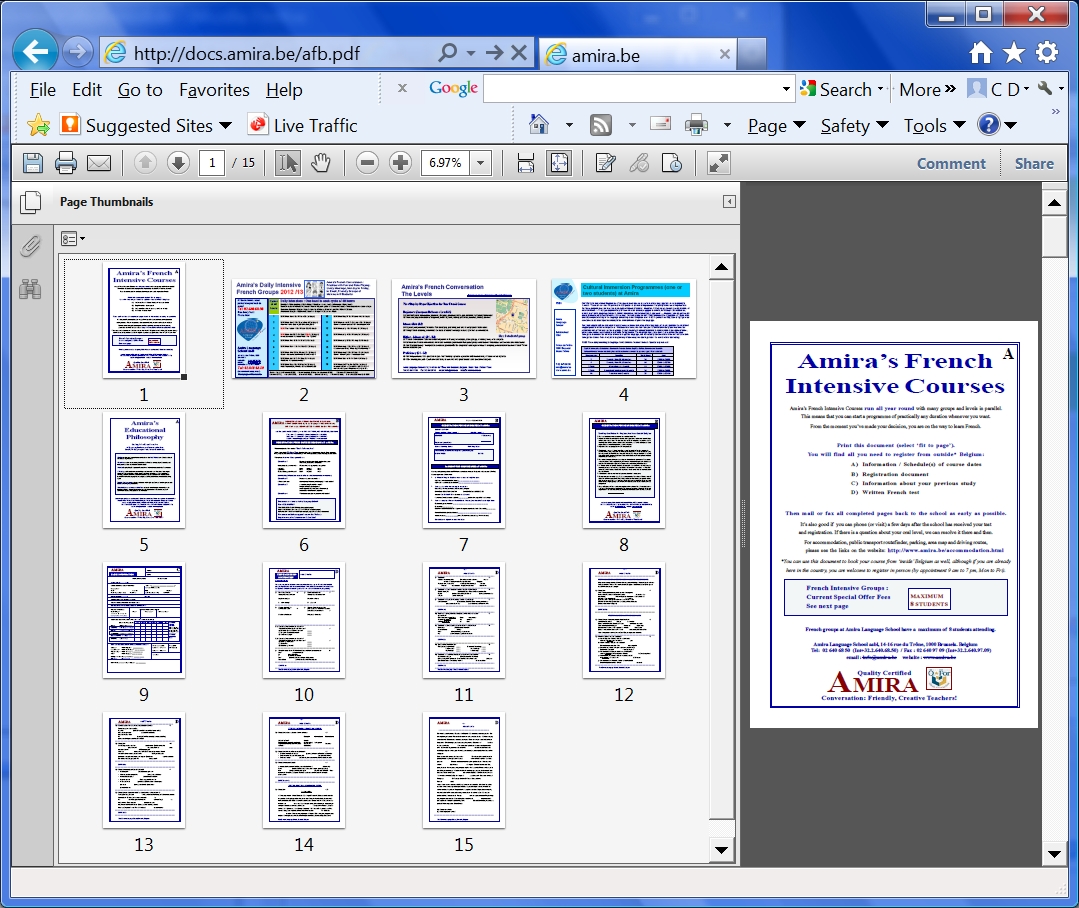This screenshot has width=1079, height=908.
Task: Open the Attachments paperclip panel
Action: click(30, 246)
